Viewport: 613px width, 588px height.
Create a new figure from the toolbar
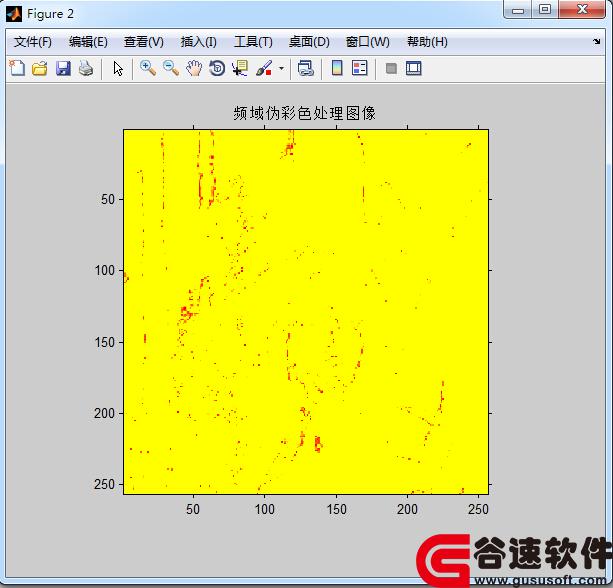coord(17,68)
